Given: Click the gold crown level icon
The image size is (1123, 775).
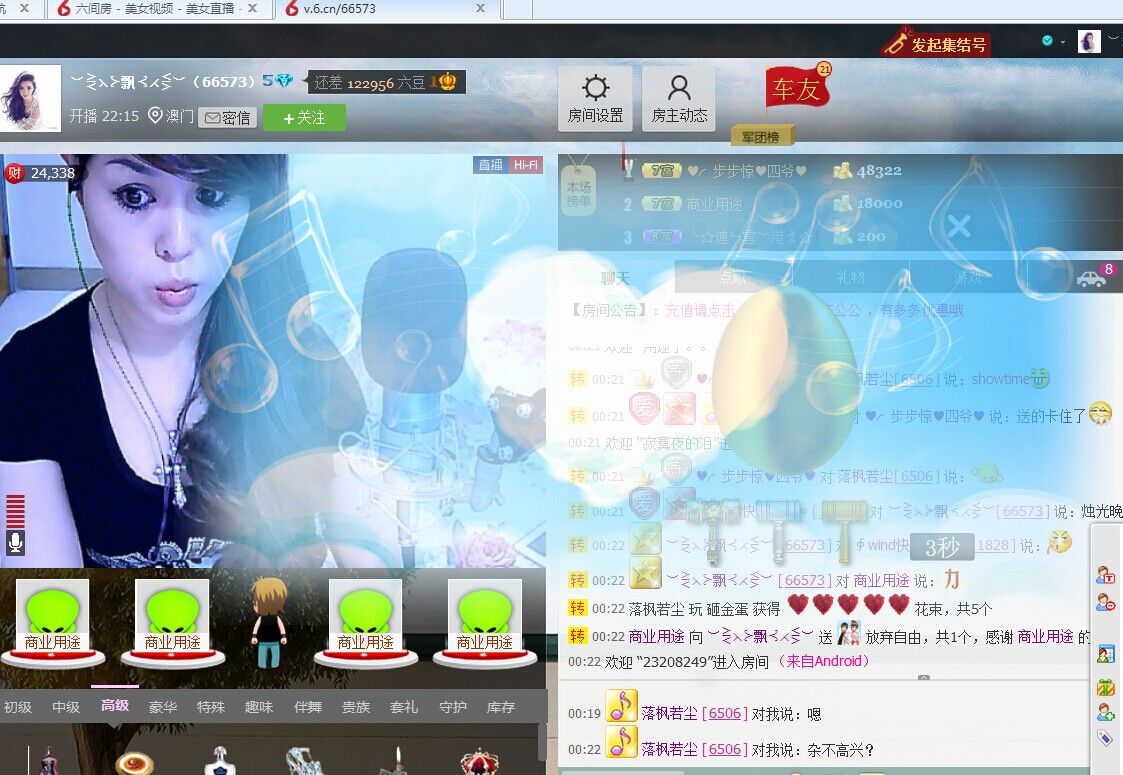Looking at the screenshot, I should [448, 82].
